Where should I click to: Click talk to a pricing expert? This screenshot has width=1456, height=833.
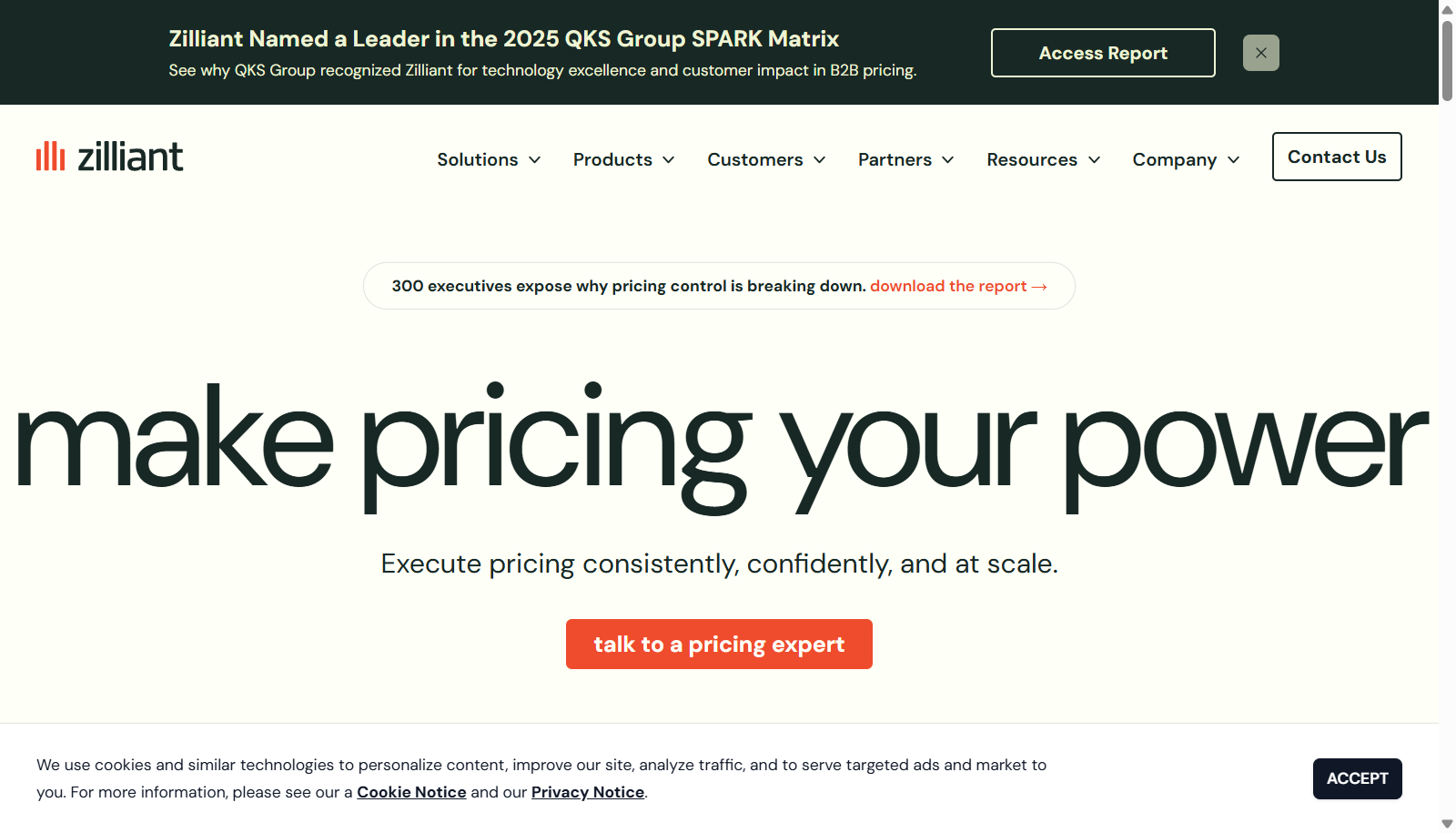(719, 645)
